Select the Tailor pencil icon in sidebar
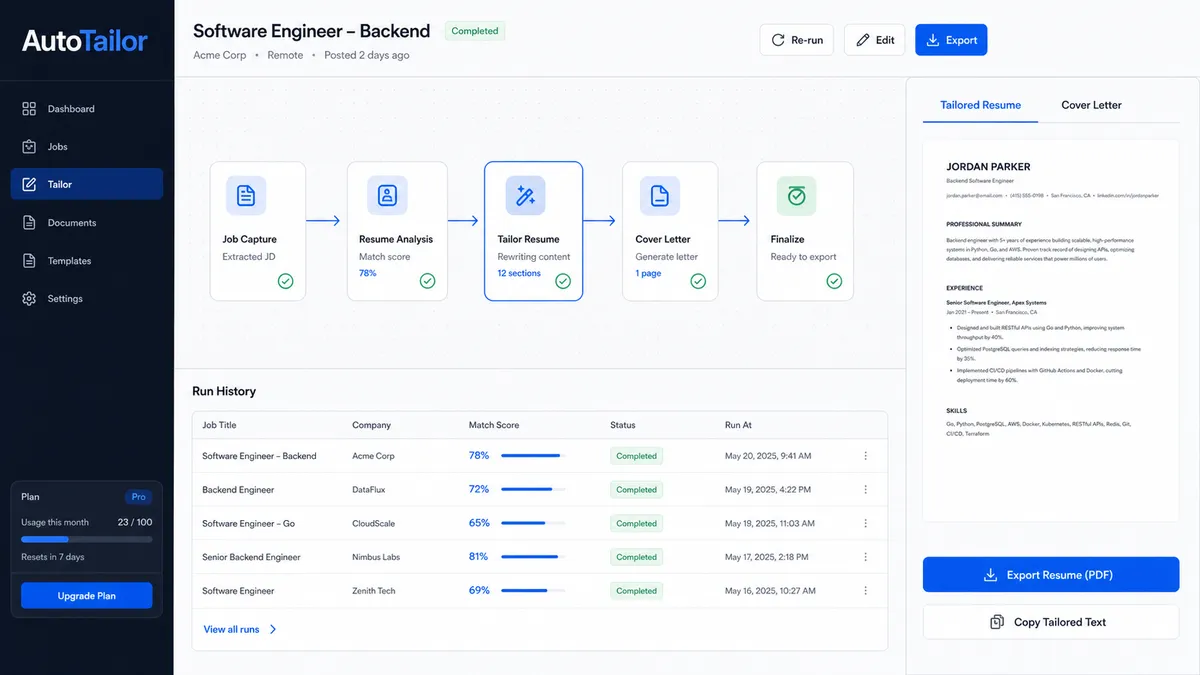The height and width of the screenshot is (675, 1200). click(29, 185)
